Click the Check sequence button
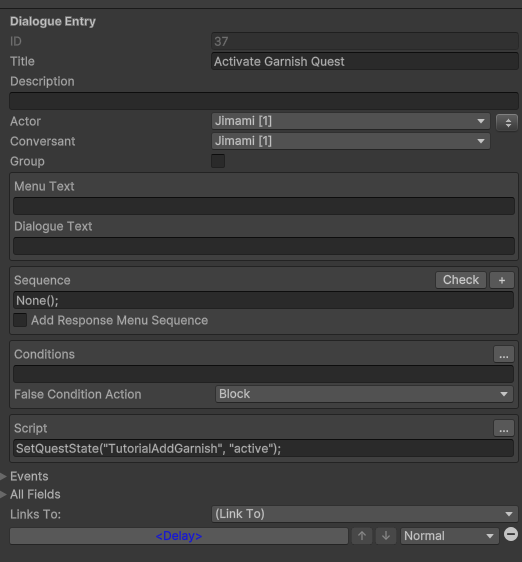 point(461,280)
